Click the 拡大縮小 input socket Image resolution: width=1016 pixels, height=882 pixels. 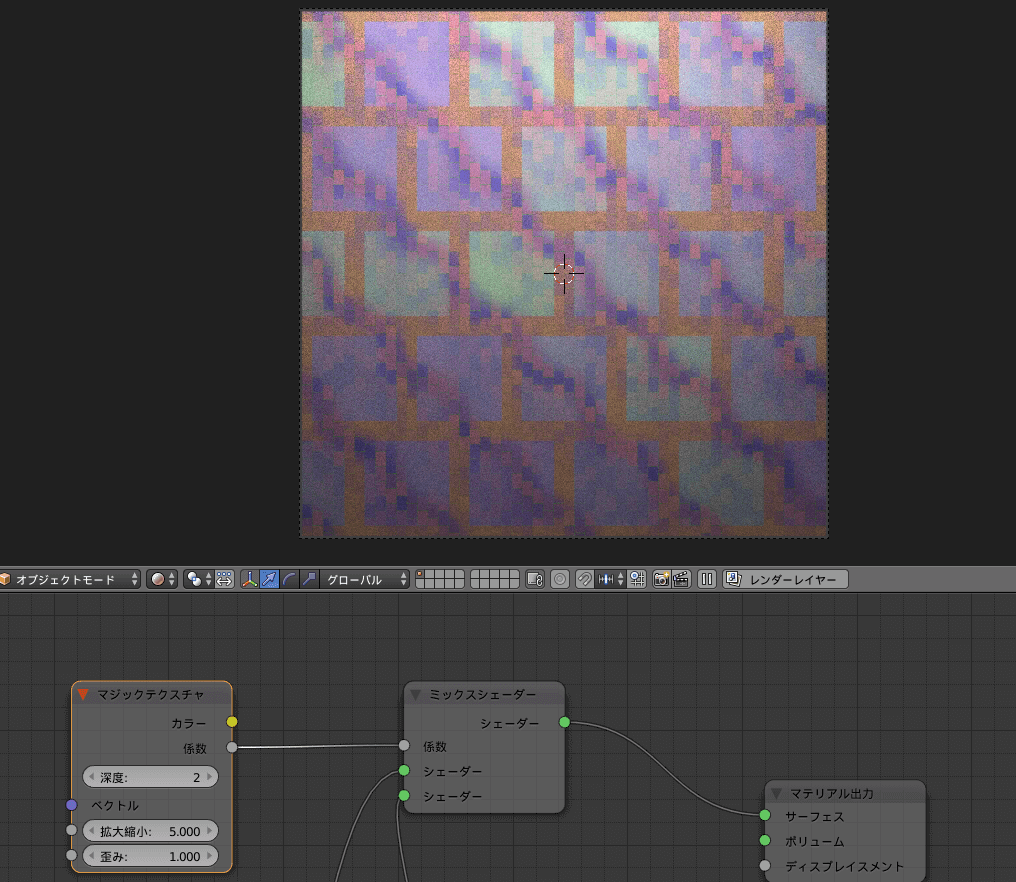[x=72, y=830]
